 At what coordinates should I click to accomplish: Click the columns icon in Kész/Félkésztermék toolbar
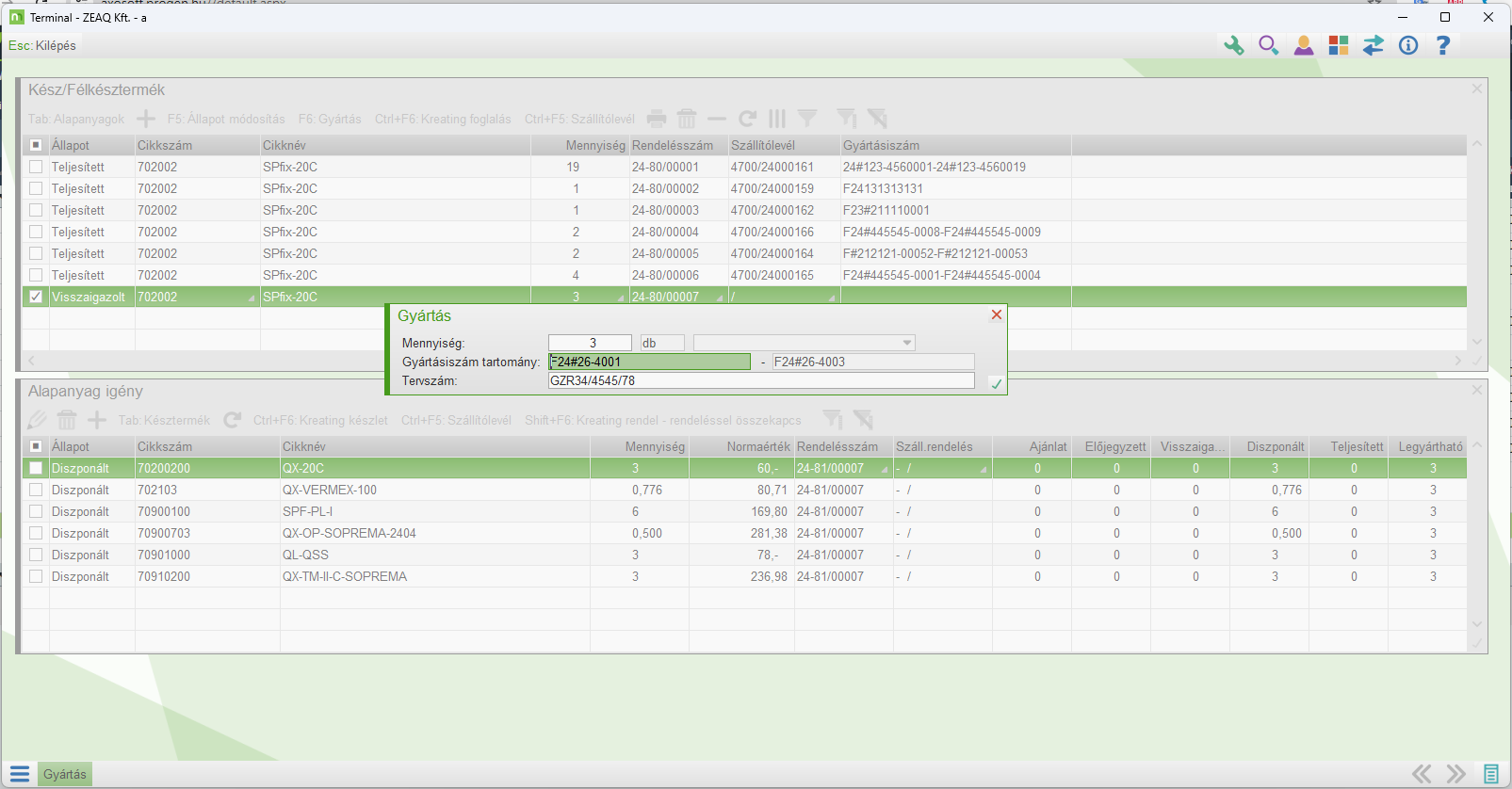point(777,119)
